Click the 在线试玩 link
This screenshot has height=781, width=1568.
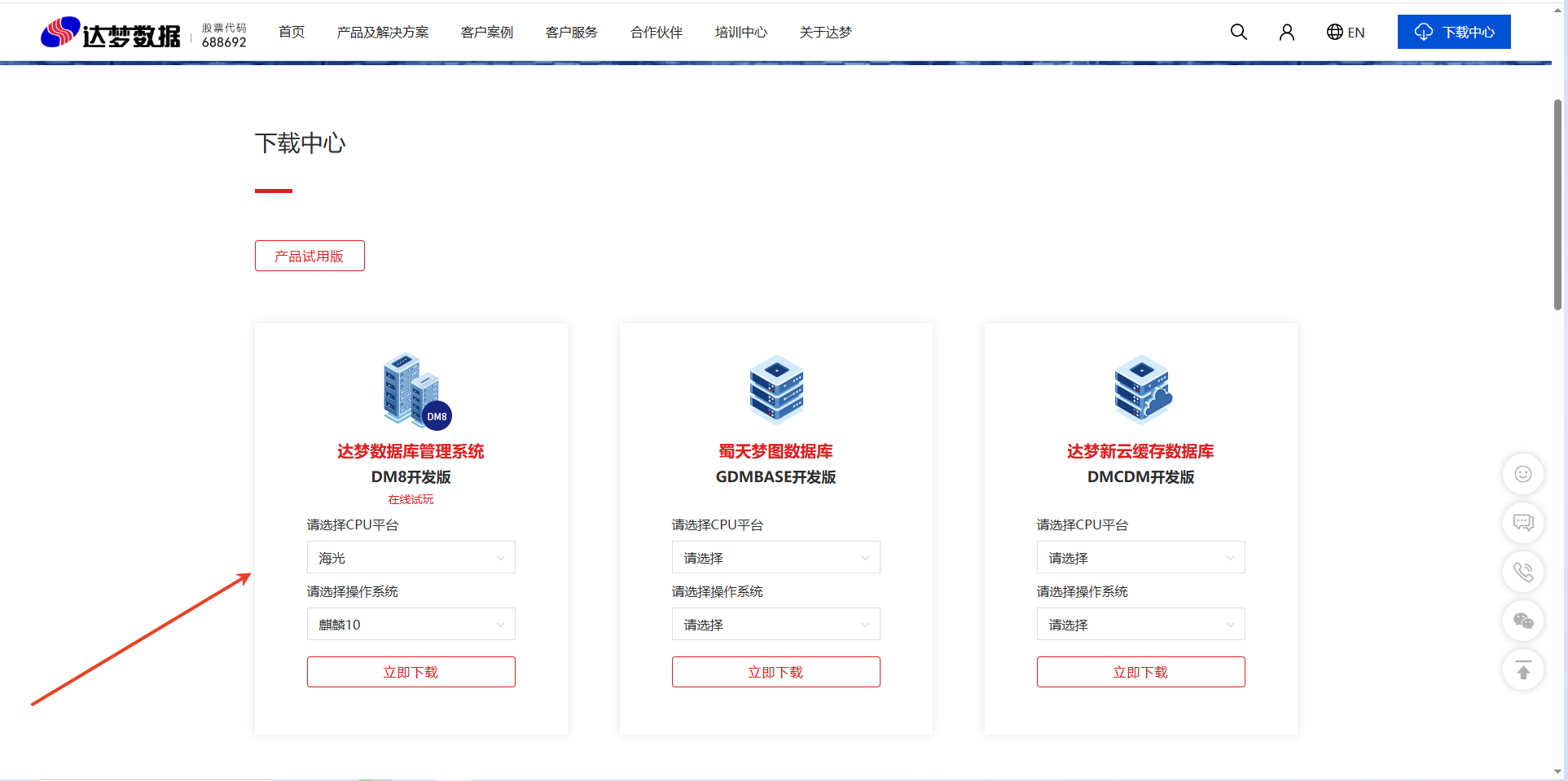(411, 499)
